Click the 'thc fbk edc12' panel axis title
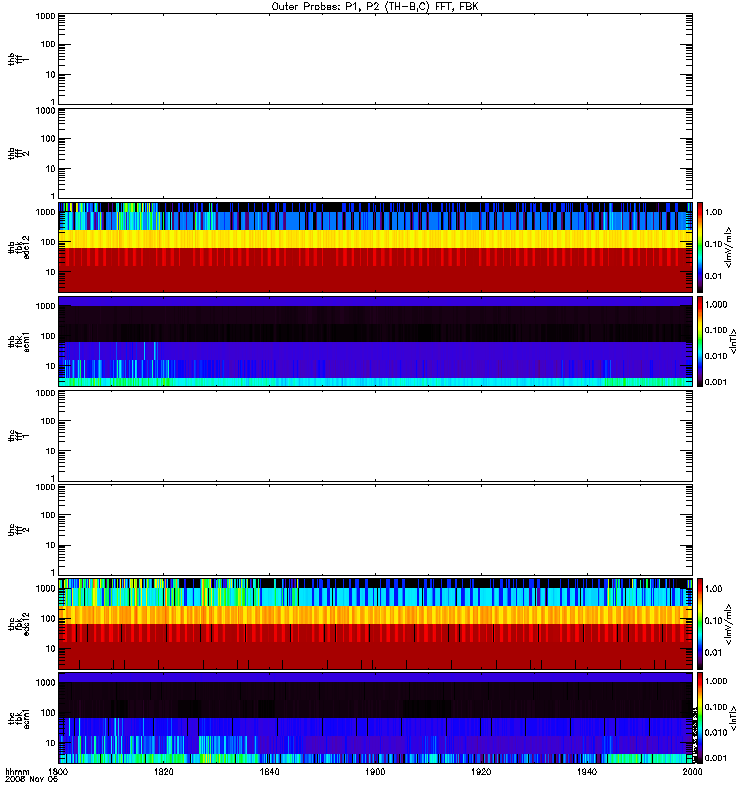 click(19, 624)
